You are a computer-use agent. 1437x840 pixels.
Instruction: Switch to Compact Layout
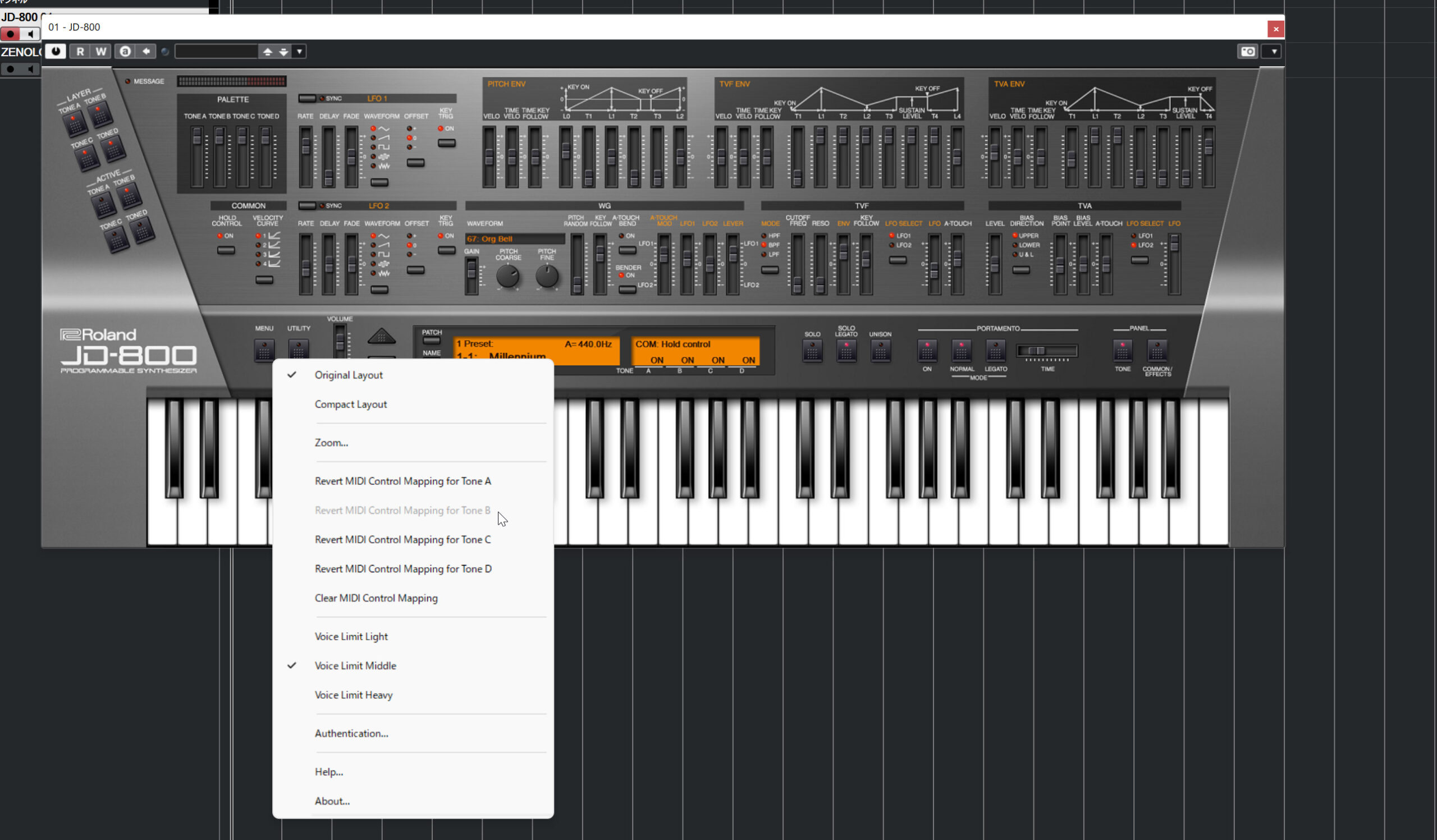(413, 404)
